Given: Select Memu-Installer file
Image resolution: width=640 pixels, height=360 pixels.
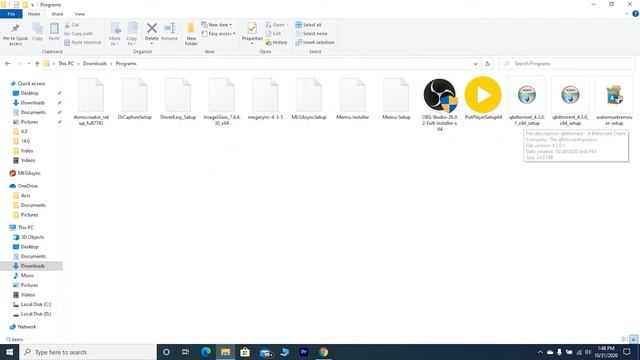Looking at the screenshot, I should (352, 99).
